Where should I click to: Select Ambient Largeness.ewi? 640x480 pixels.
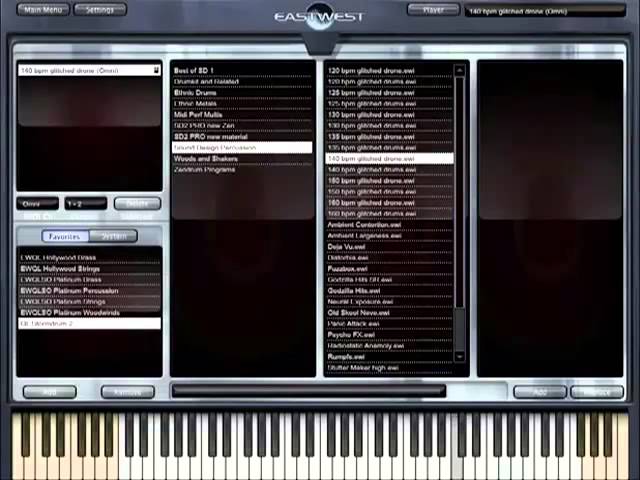click(389, 236)
